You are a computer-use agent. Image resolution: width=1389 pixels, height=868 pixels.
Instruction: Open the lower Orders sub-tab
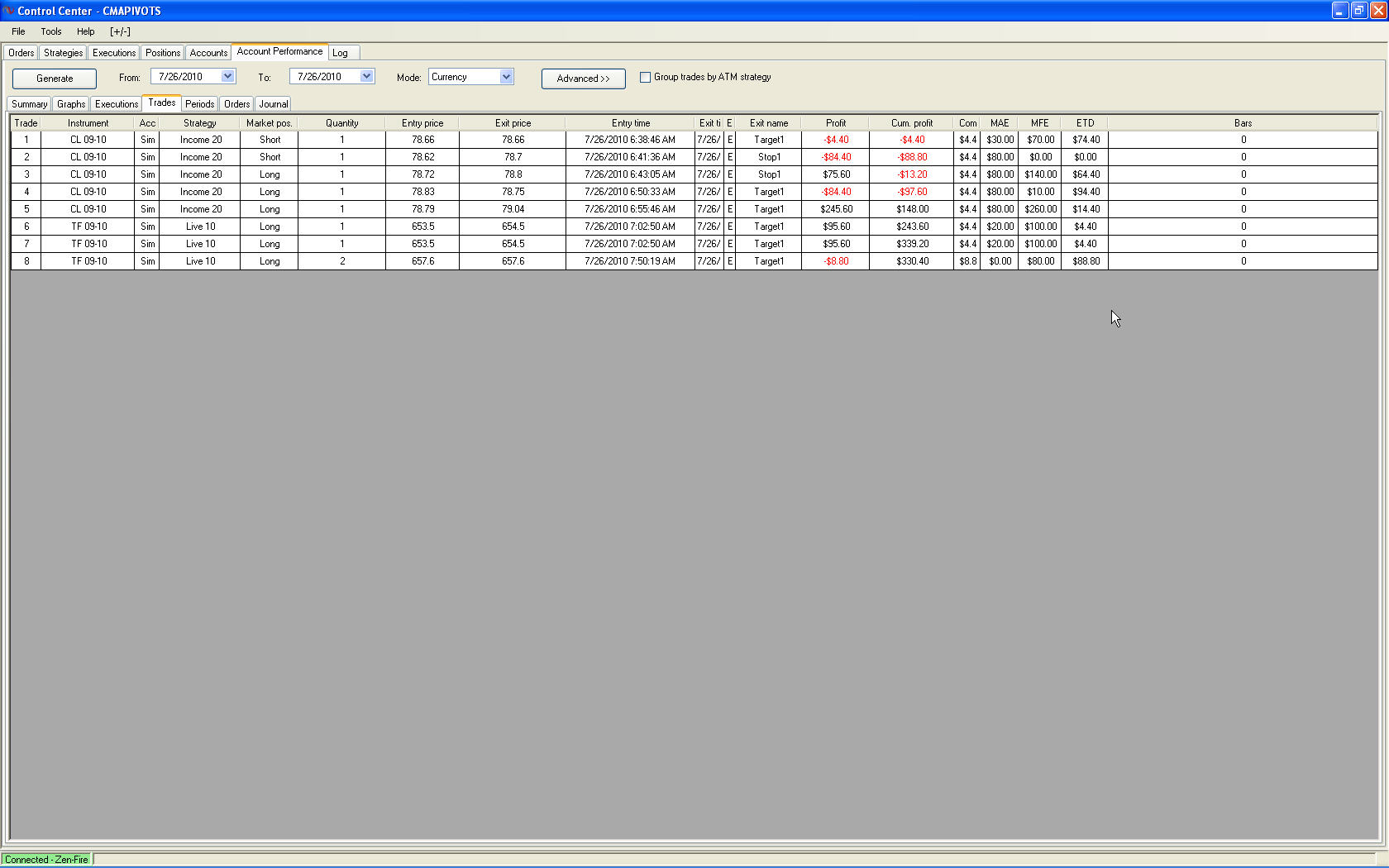237,104
